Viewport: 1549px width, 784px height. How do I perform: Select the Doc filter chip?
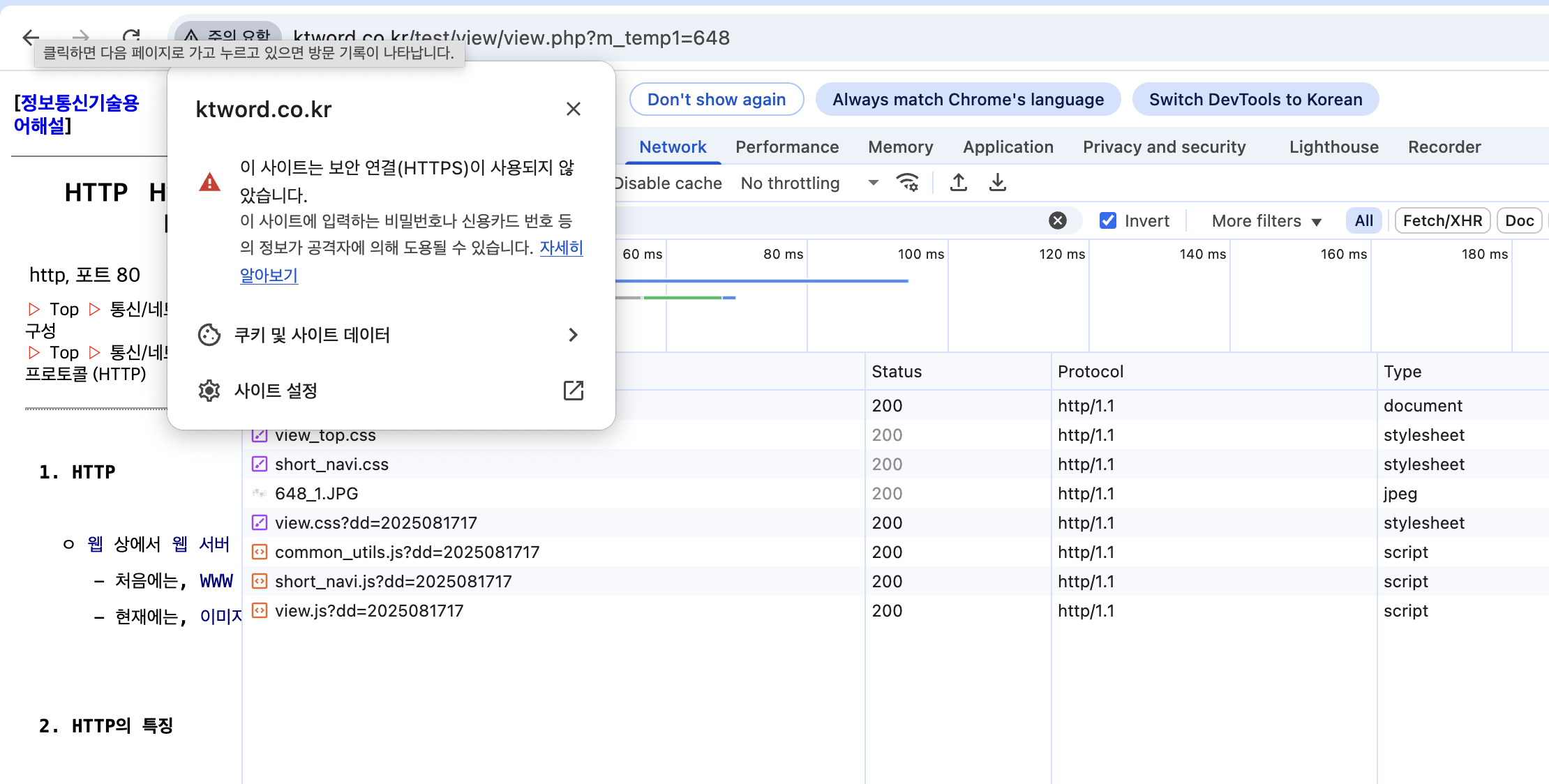[1519, 221]
